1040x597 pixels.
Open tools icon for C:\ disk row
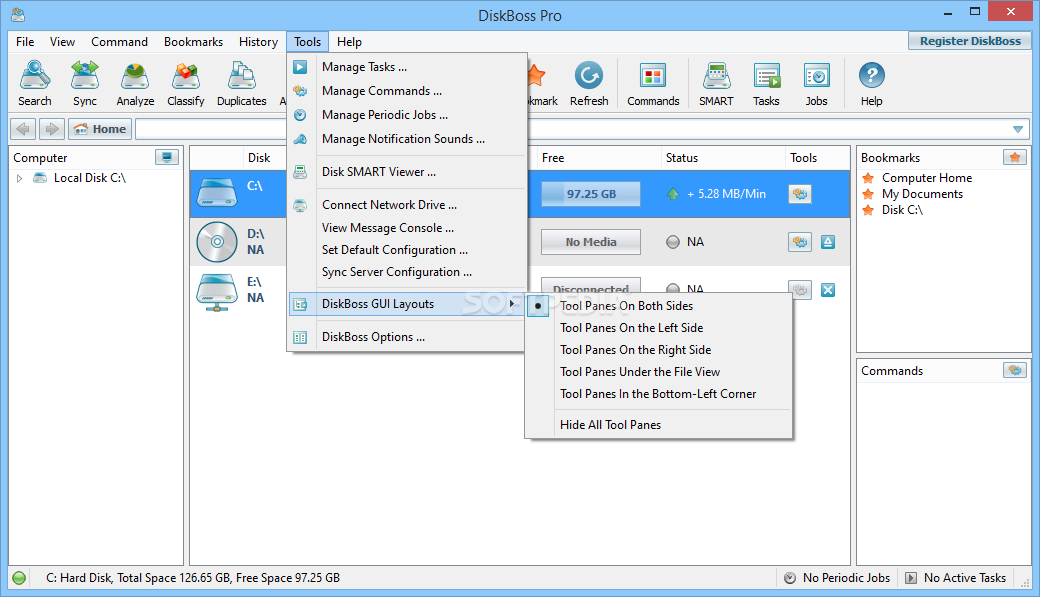800,194
